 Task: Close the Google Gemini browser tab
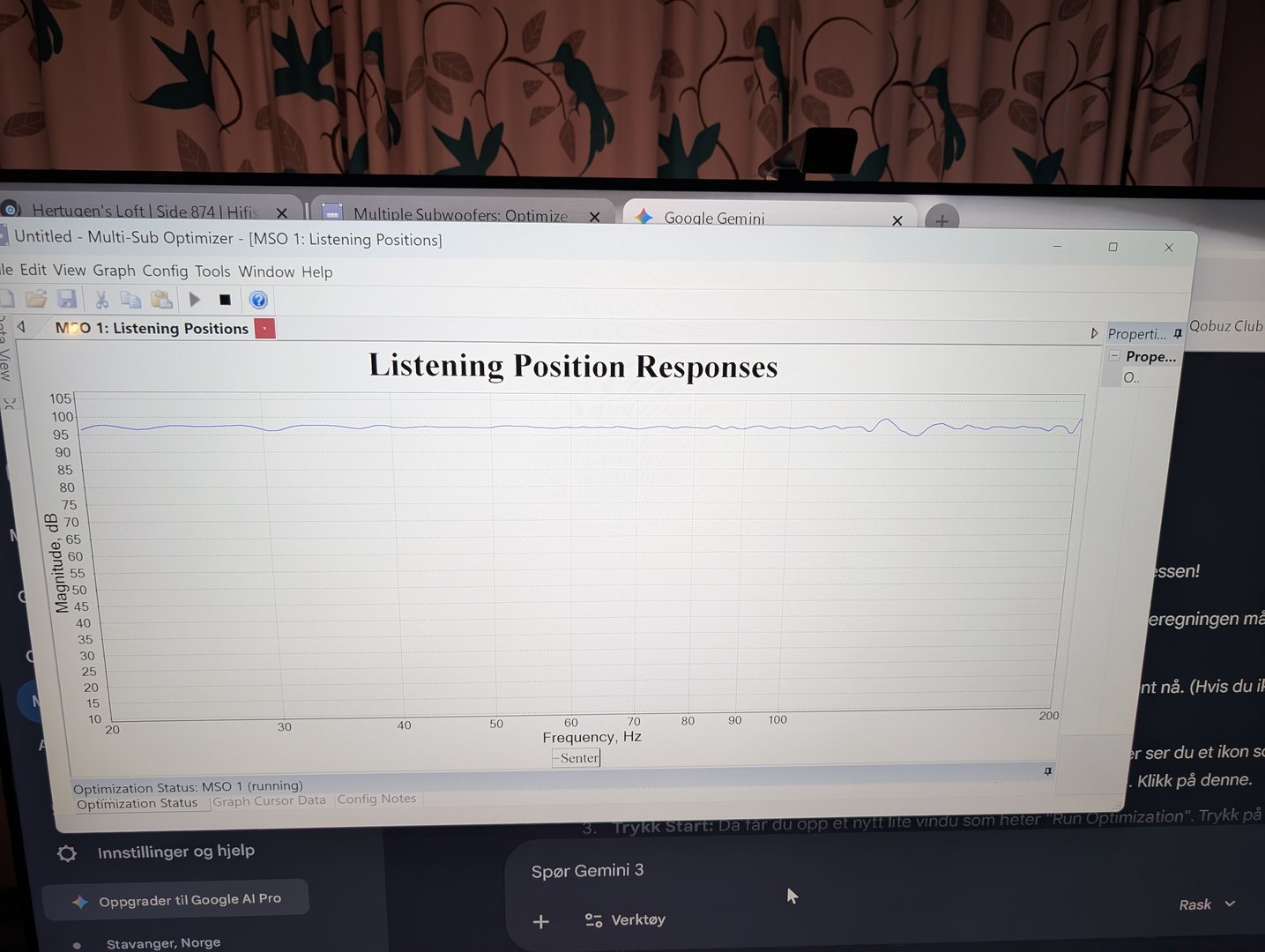(x=897, y=220)
